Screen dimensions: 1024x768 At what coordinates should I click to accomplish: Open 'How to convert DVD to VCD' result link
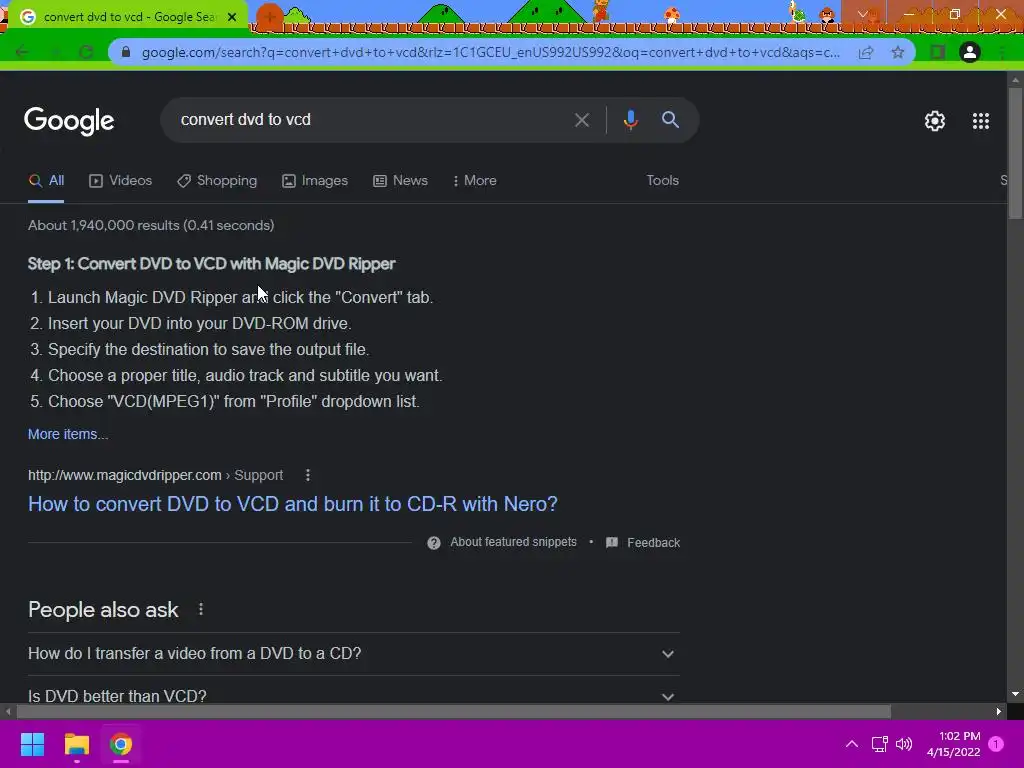pos(293,504)
